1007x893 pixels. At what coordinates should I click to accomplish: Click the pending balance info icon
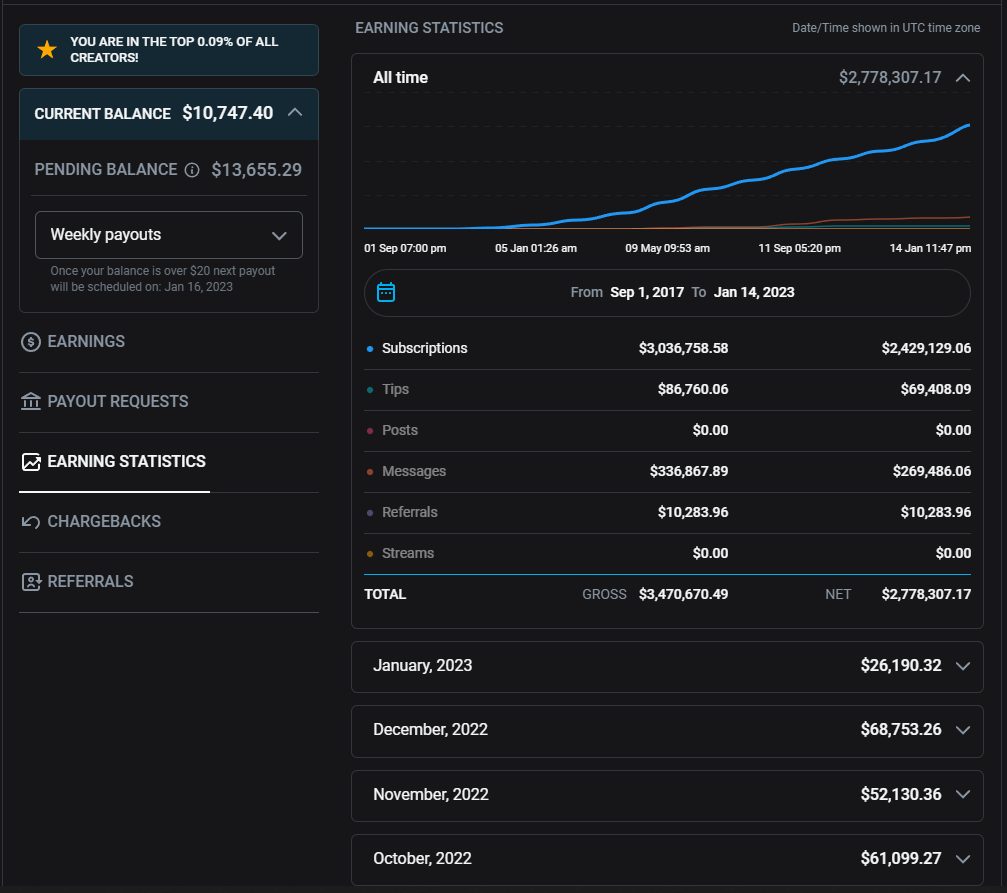point(192,170)
